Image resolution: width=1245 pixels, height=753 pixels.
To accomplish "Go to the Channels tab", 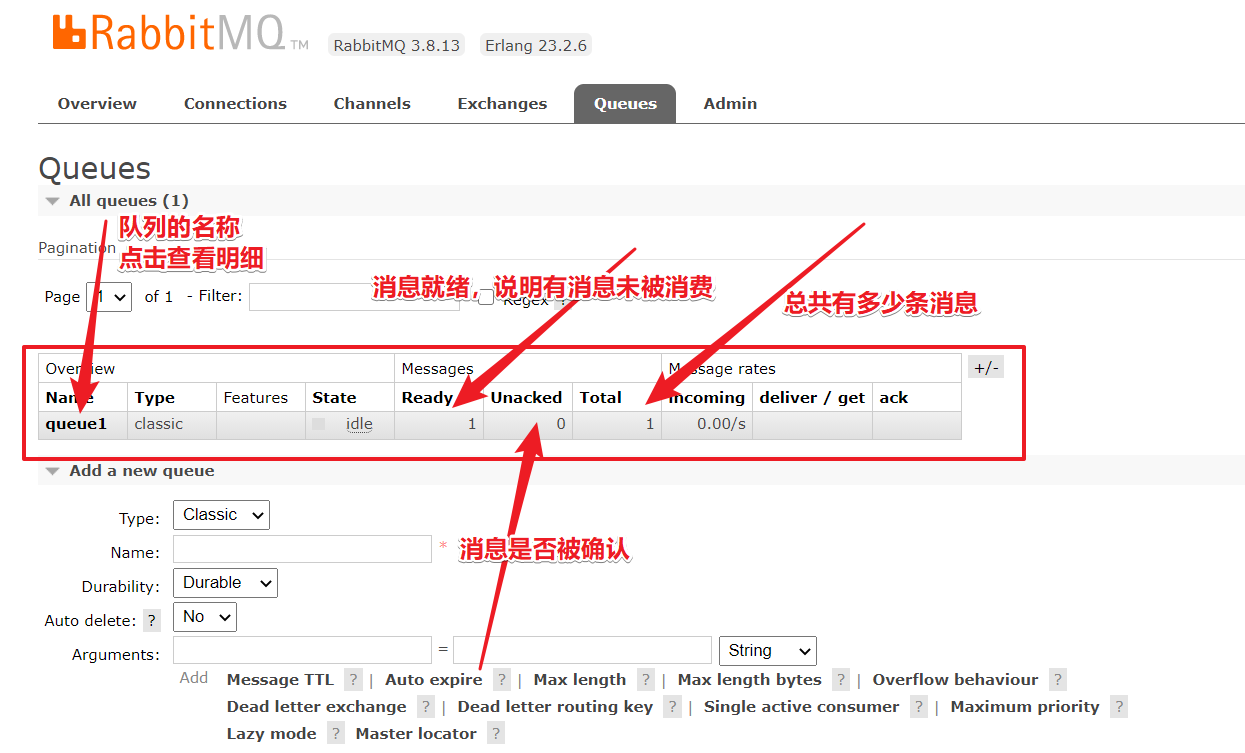I will (372, 104).
